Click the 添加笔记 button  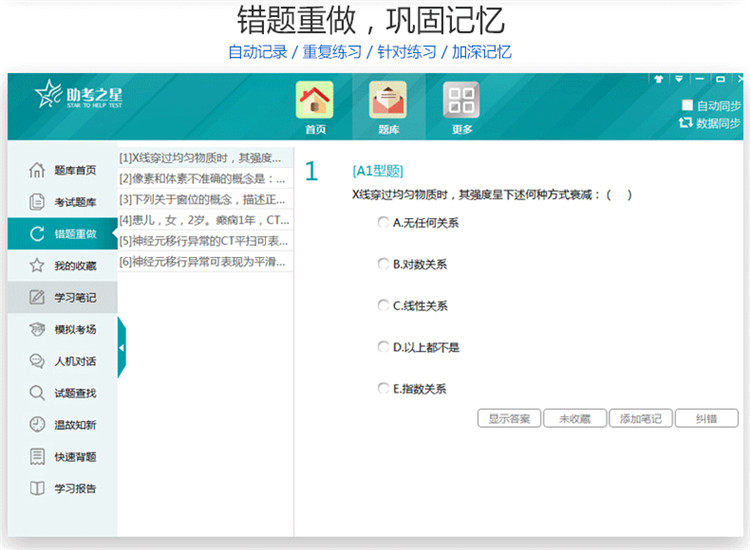pyautogui.click(x=641, y=418)
